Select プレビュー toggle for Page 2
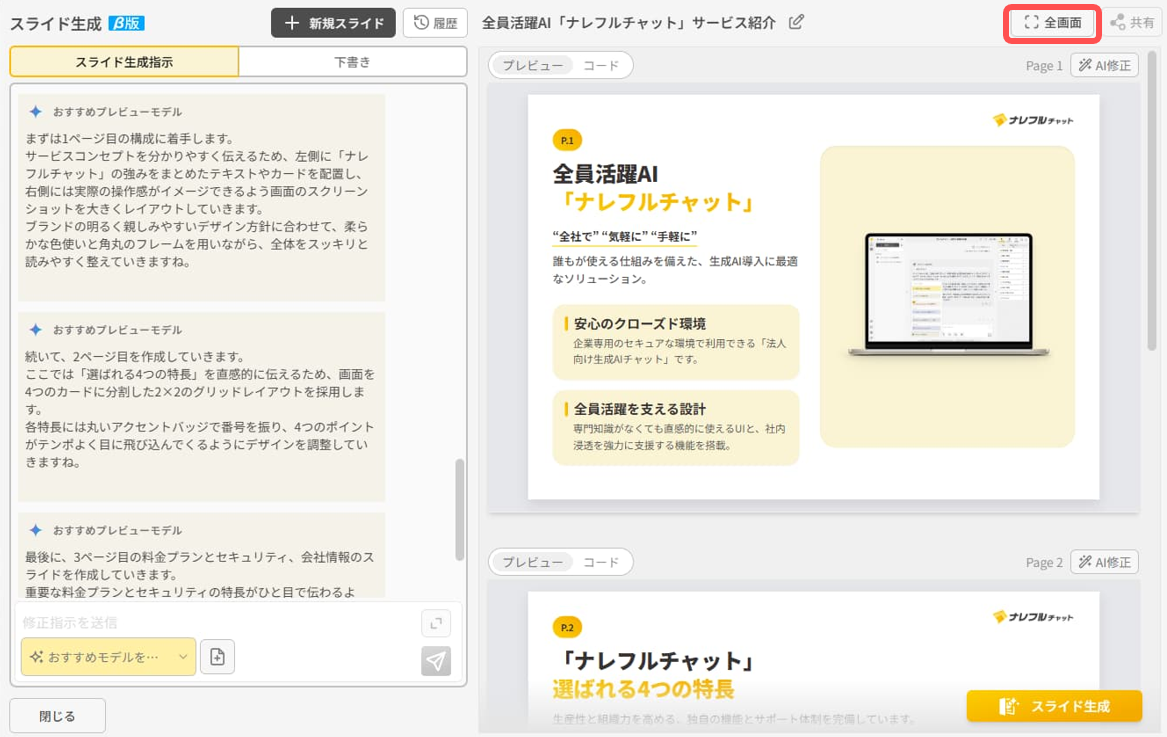The width and height of the screenshot is (1167, 737). click(x=532, y=562)
